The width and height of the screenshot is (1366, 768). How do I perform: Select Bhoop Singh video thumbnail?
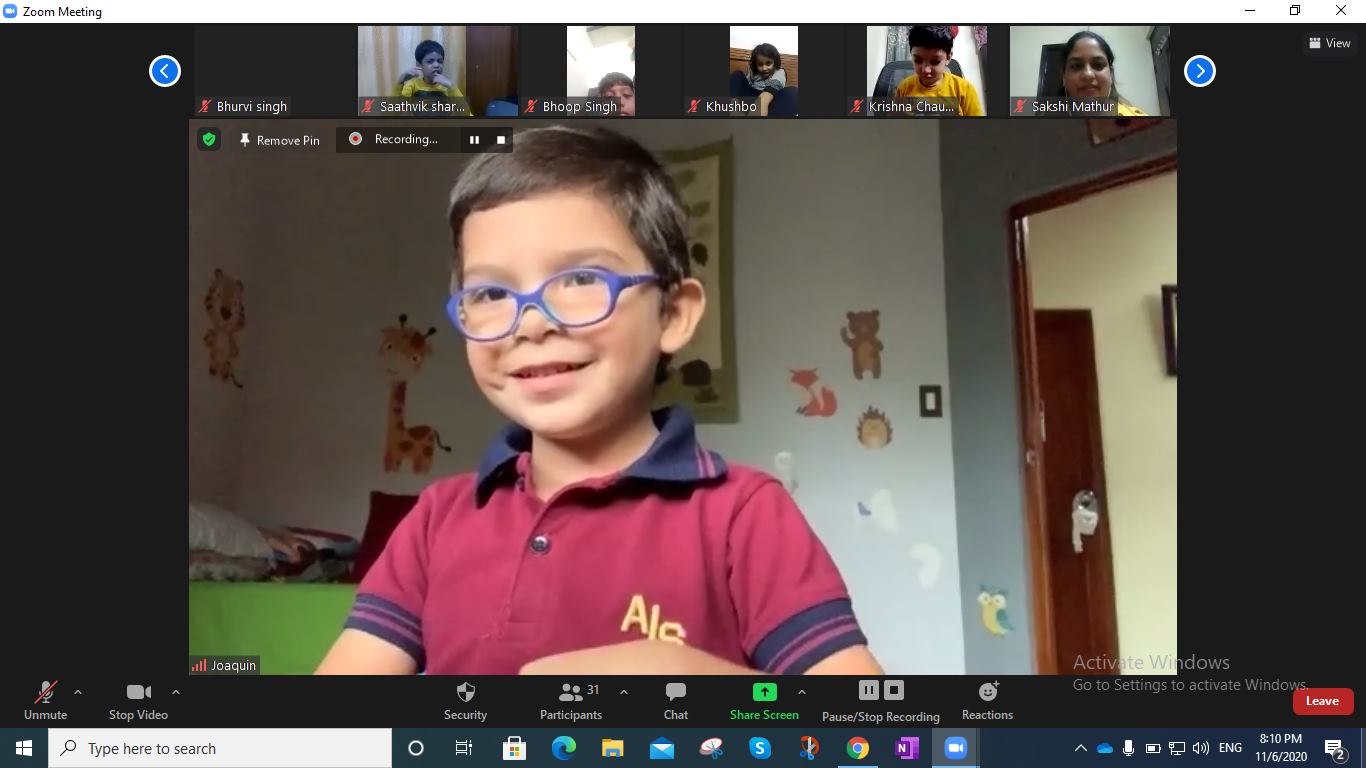[x=600, y=71]
